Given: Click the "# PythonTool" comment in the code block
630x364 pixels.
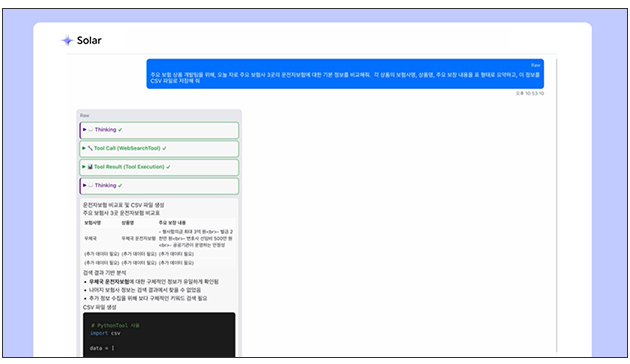Looking at the screenshot, I should 115,325.
